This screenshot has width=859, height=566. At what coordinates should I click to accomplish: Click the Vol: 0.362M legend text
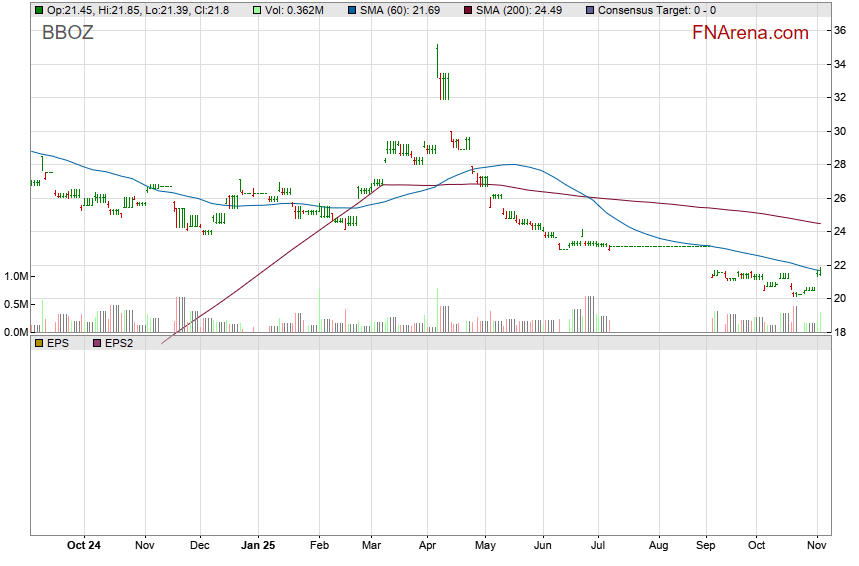294,10
